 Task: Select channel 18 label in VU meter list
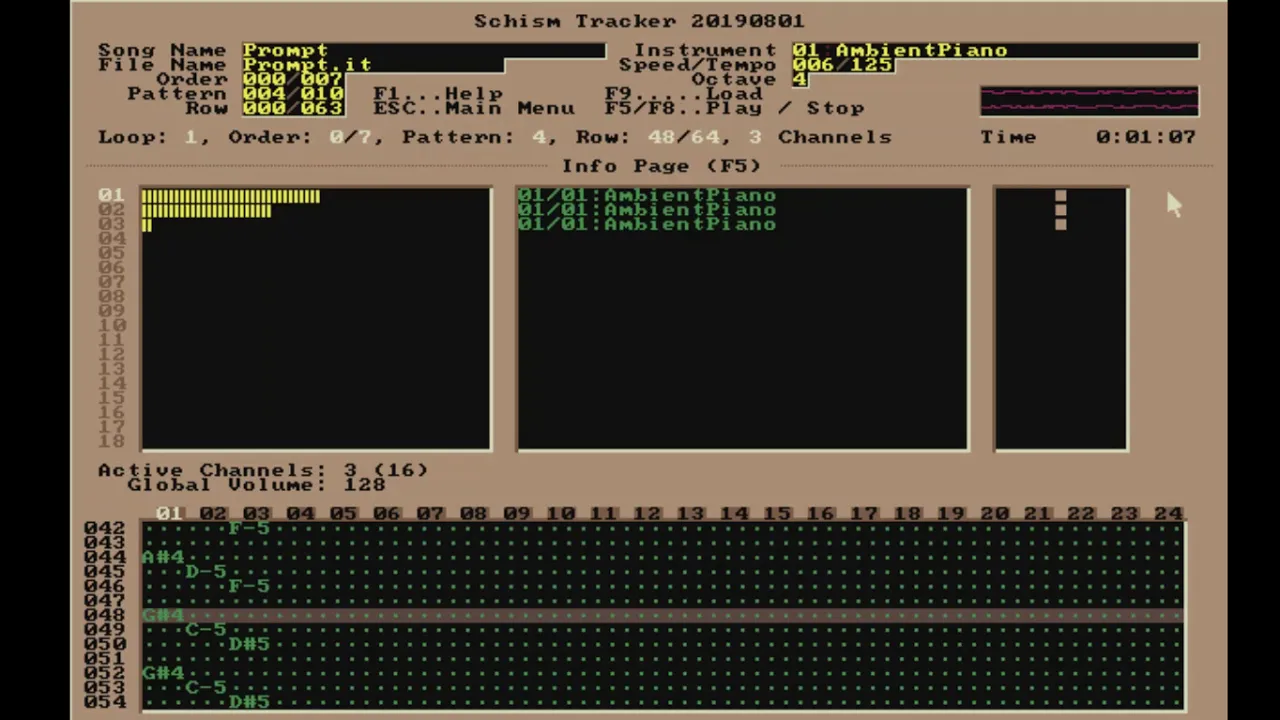pos(112,441)
